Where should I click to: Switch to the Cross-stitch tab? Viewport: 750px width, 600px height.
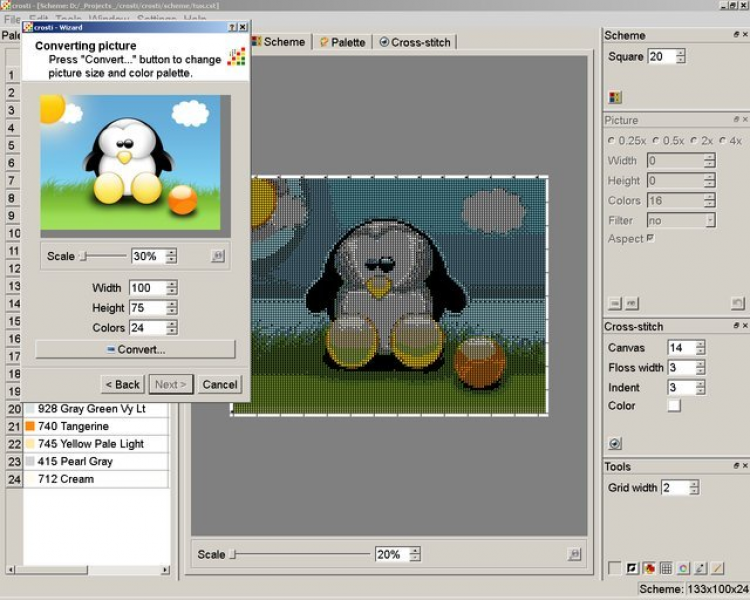coord(415,42)
